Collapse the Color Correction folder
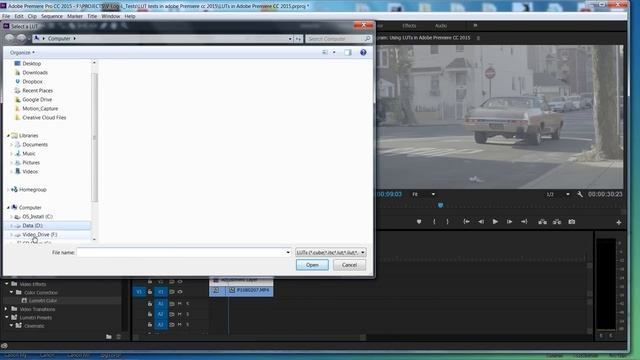640x360 pixels. coord(11,292)
